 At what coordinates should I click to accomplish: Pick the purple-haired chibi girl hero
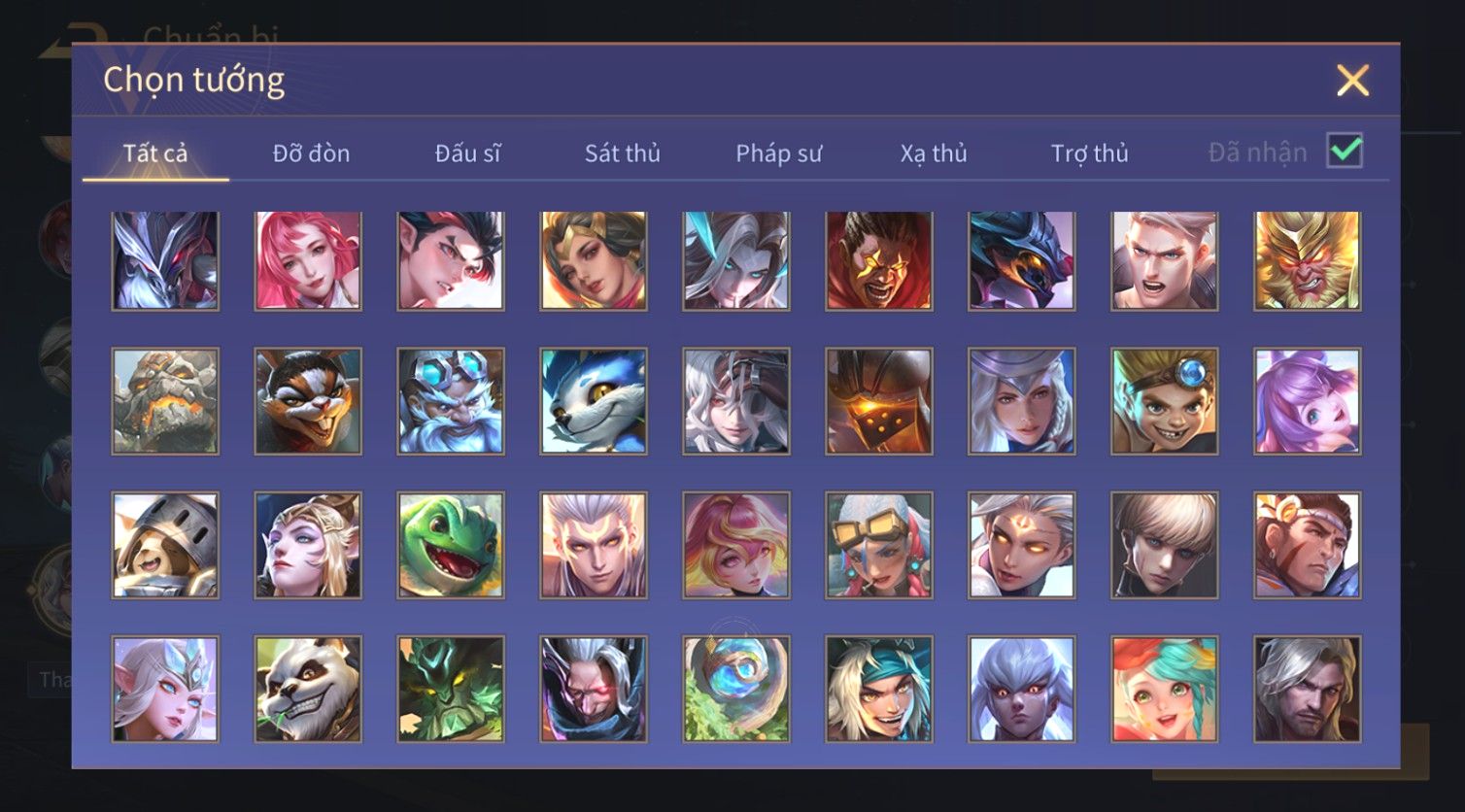click(x=1308, y=401)
